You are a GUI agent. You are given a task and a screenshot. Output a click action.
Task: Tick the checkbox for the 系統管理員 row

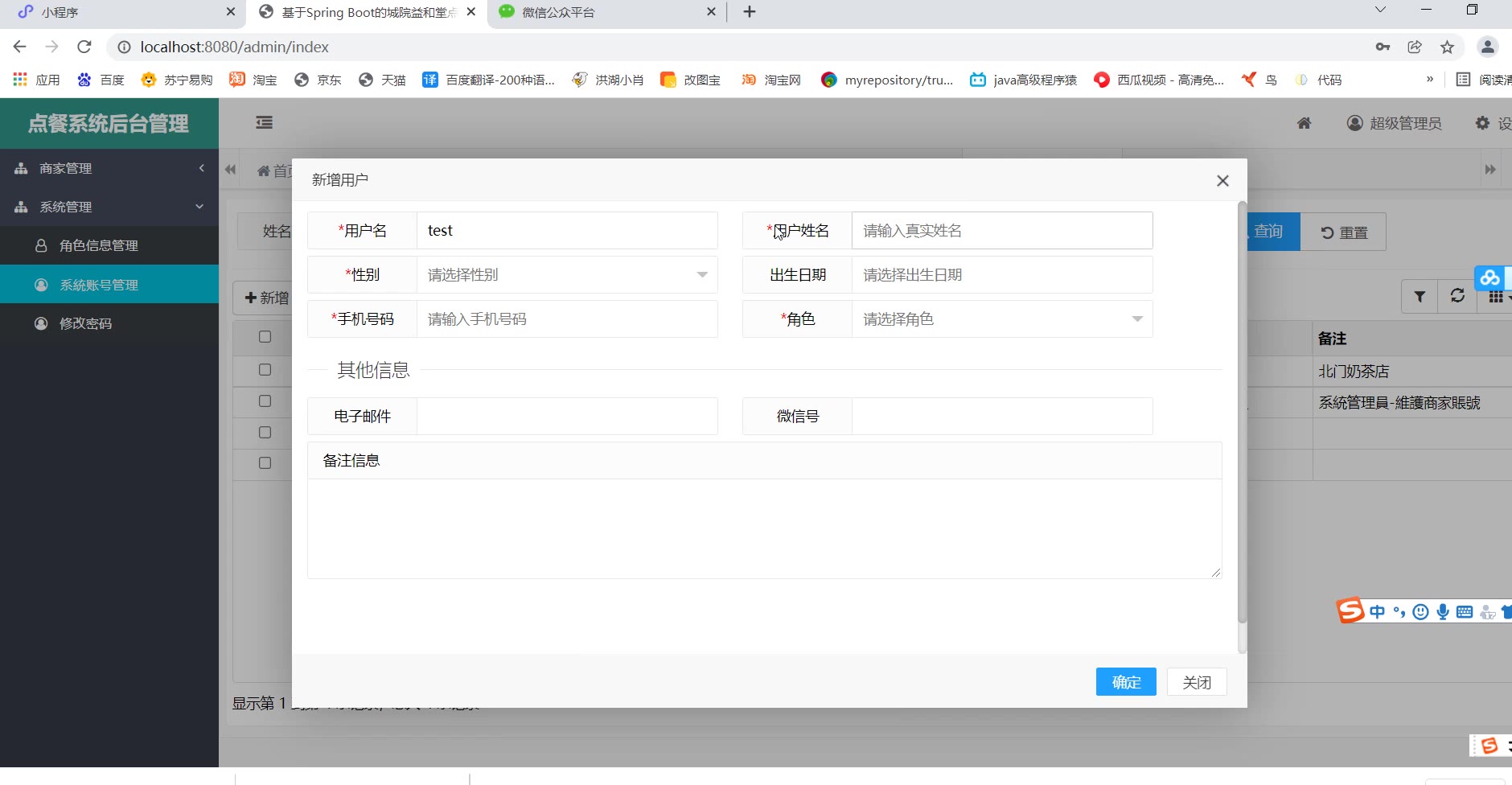click(265, 401)
